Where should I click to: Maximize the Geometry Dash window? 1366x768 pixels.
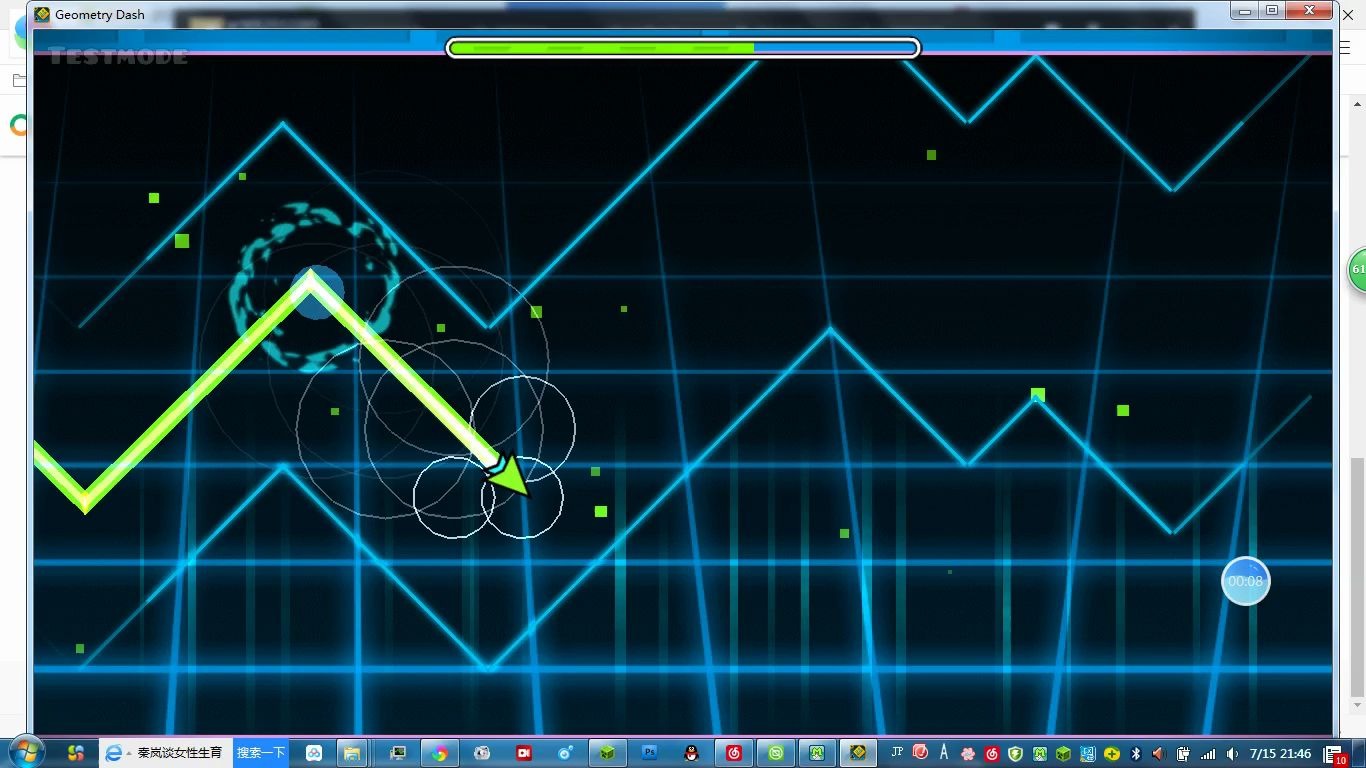(1272, 11)
